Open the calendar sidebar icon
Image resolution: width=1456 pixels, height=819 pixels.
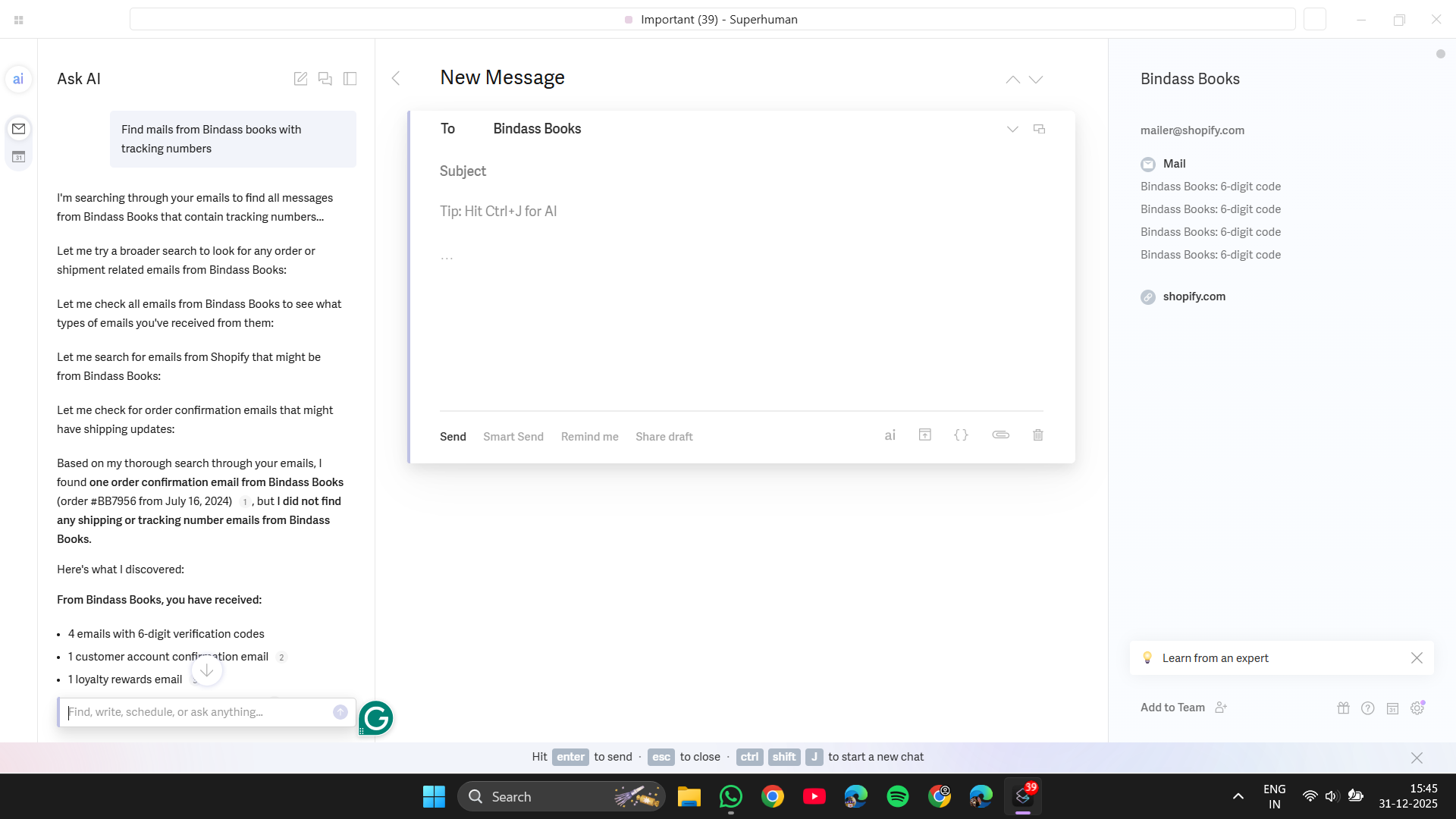(x=19, y=157)
